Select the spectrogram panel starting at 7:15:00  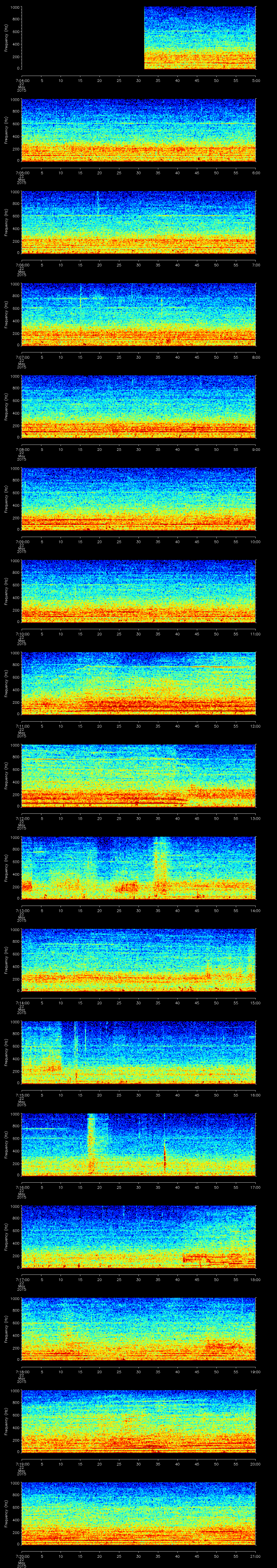tap(139, 1052)
